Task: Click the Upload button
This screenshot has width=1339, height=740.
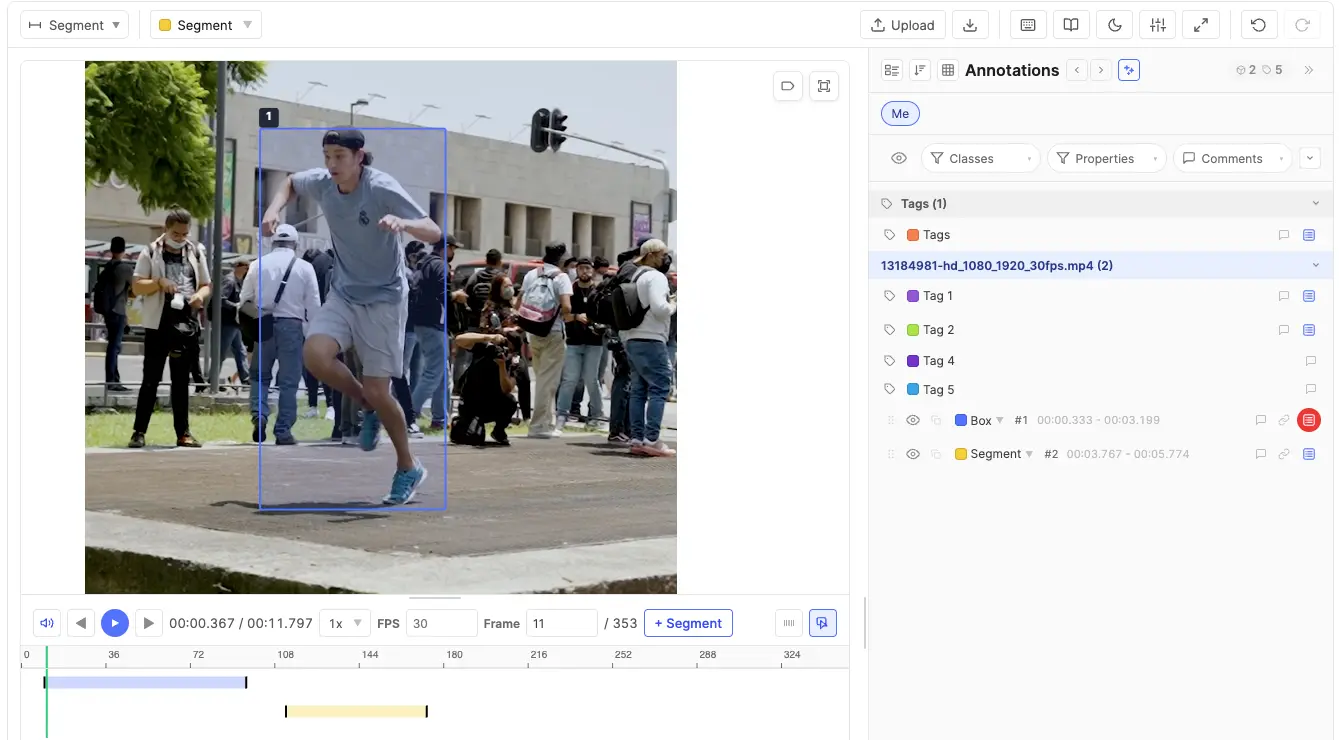Action: coord(903,25)
